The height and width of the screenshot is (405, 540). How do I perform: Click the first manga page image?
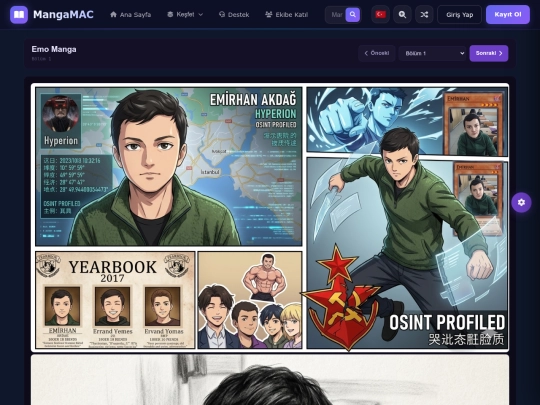pos(270,218)
